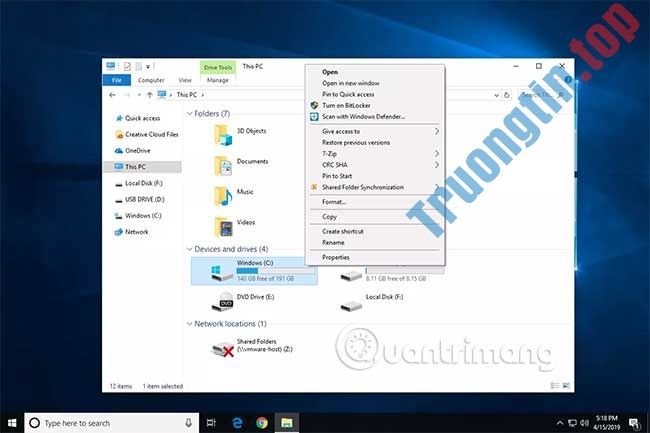Collapse the Folders (7) group

pos(189,114)
